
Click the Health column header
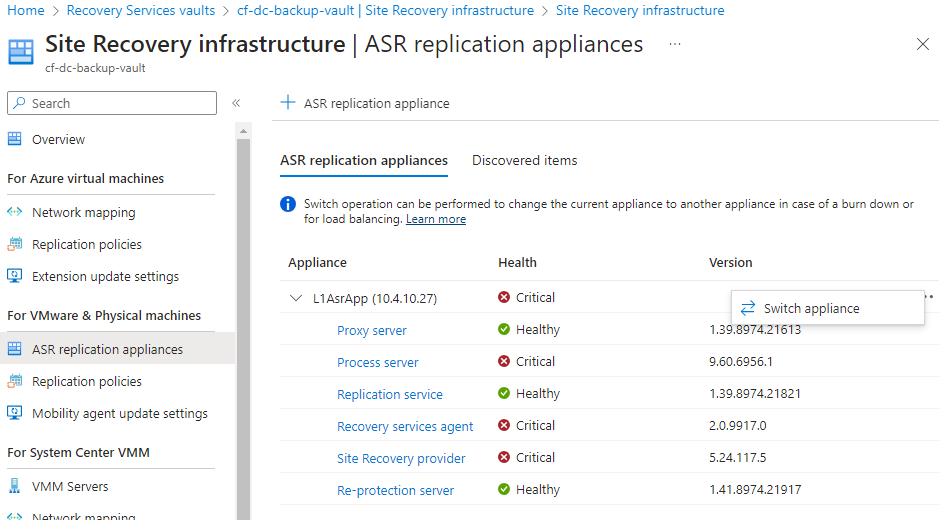click(x=517, y=262)
